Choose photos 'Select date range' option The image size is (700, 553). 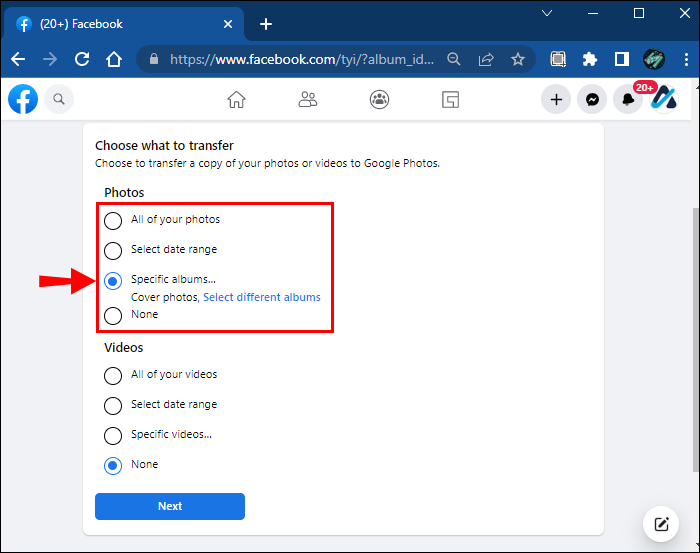(113, 250)
